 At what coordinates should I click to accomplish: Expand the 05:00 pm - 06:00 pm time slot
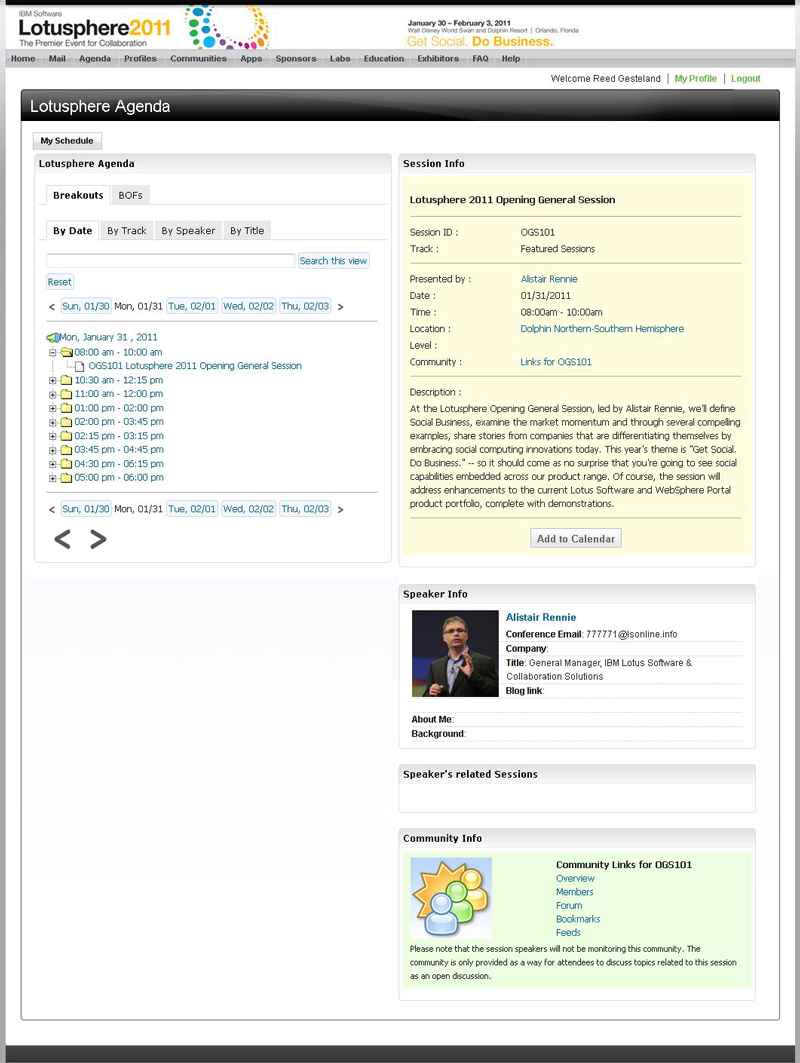click(53, 478)
